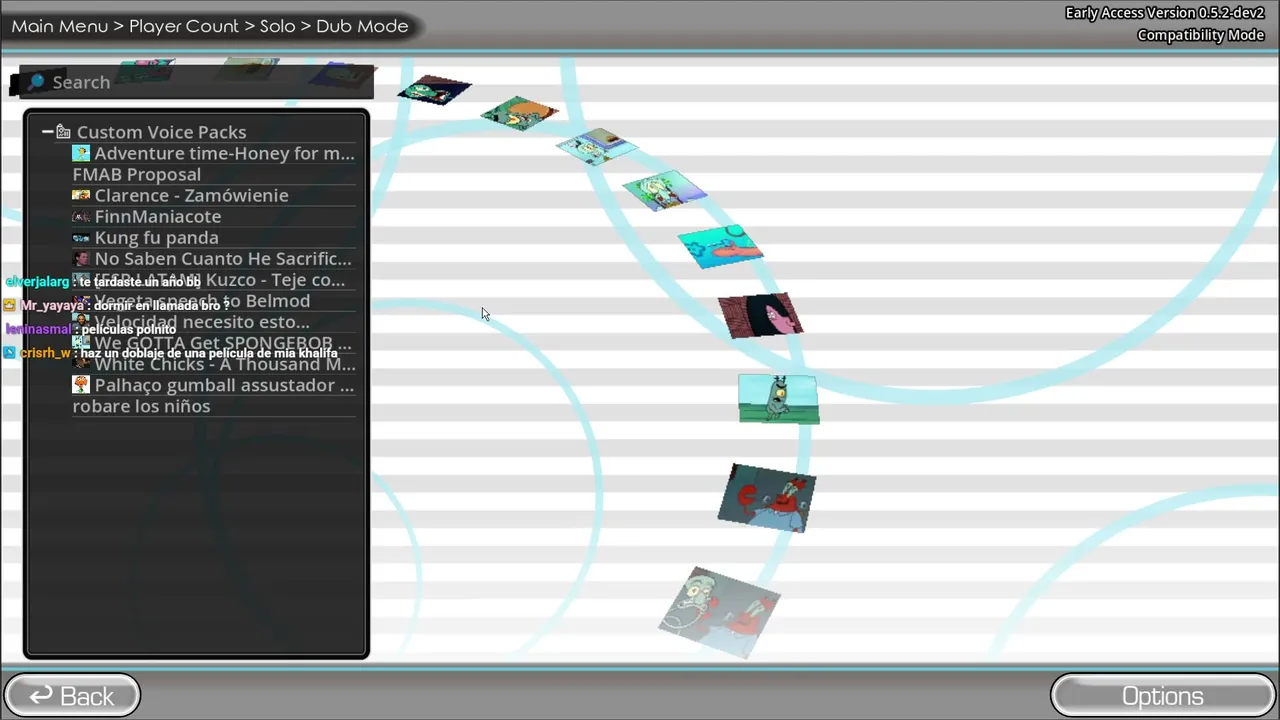Image resolution: width=1280 pixels, height=720 pixels.
Task: Click the Adventure time pack's icon
Action: pos(81,153)
